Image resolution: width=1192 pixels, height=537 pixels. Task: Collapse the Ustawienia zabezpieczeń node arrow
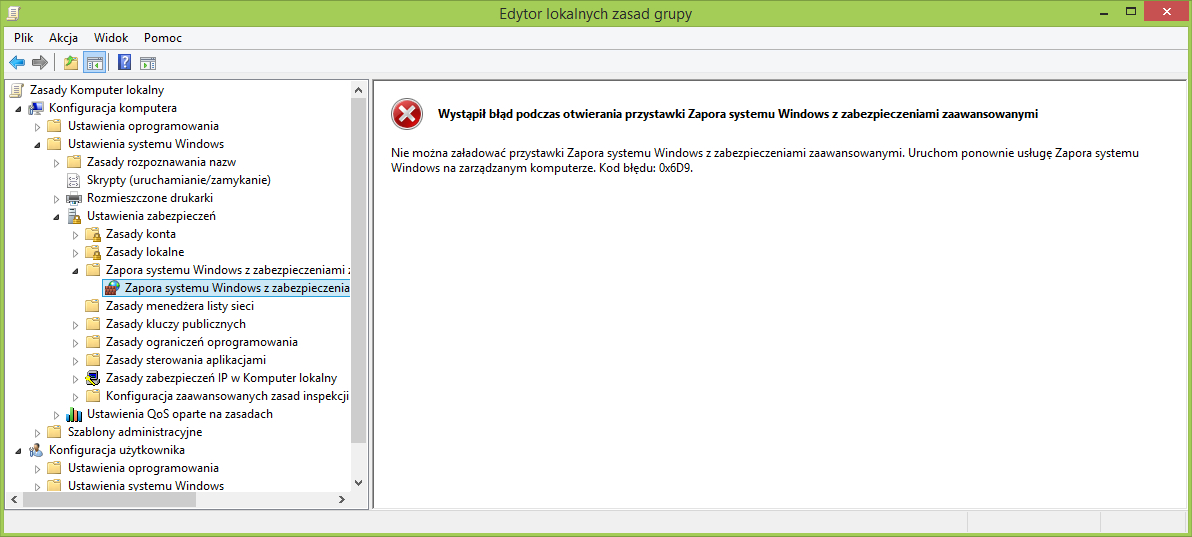(56, 217)
